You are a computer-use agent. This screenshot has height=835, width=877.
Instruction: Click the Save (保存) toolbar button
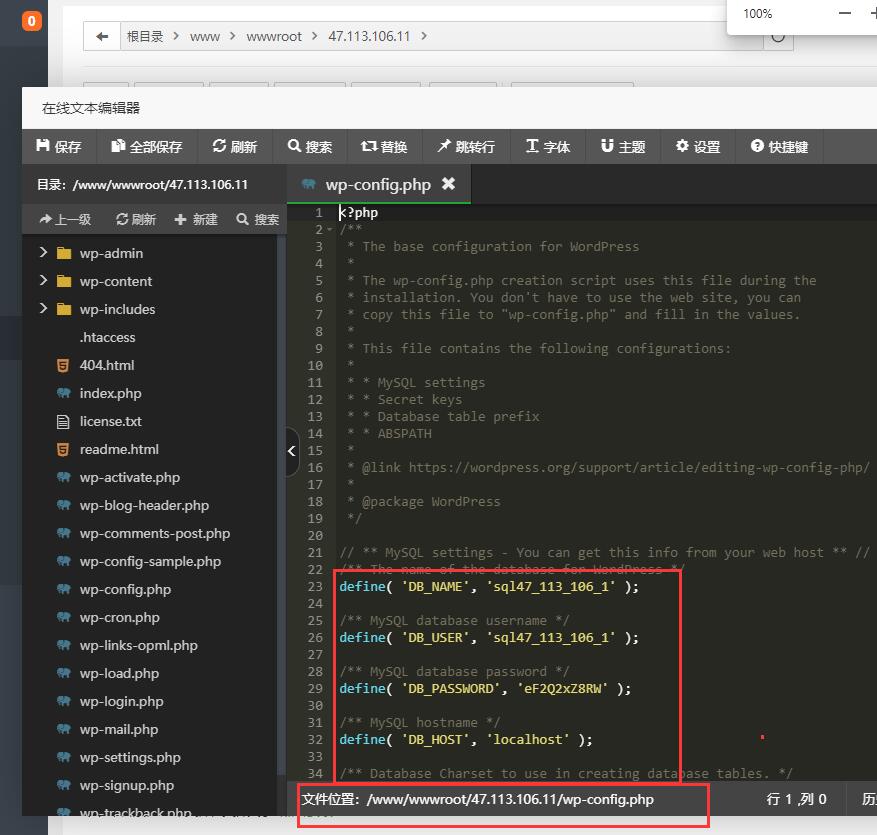coord(59,147)
